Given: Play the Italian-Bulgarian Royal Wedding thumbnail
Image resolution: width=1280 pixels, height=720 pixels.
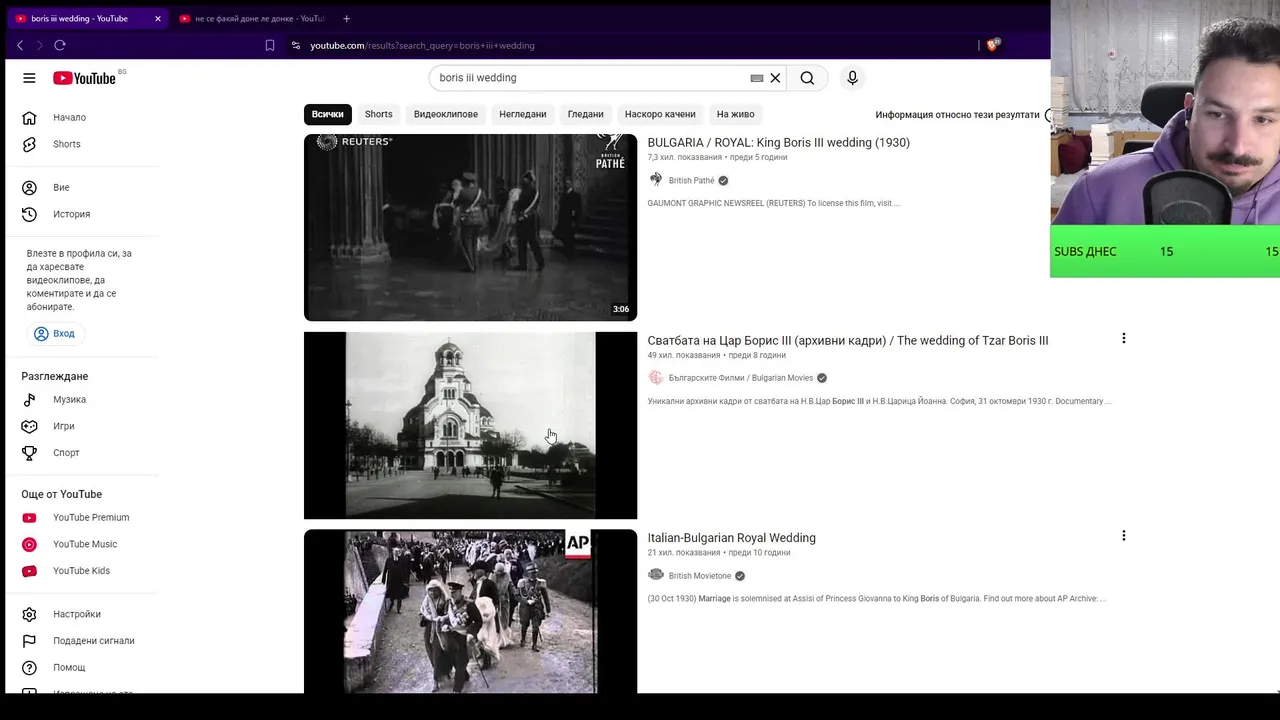Looking at the screenshot, I should pos(470,611).
